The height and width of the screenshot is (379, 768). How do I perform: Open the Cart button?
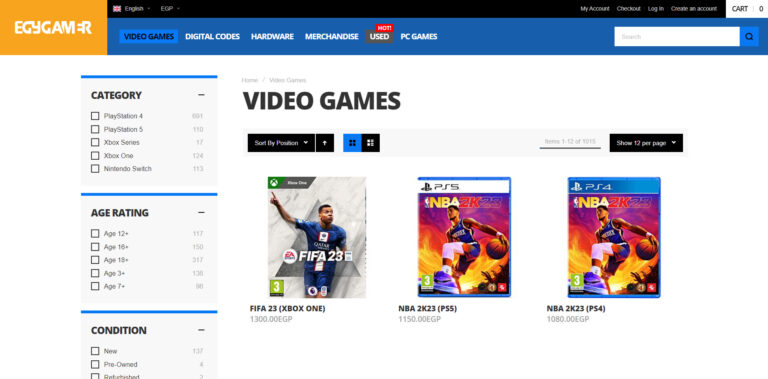coord(746,9)
